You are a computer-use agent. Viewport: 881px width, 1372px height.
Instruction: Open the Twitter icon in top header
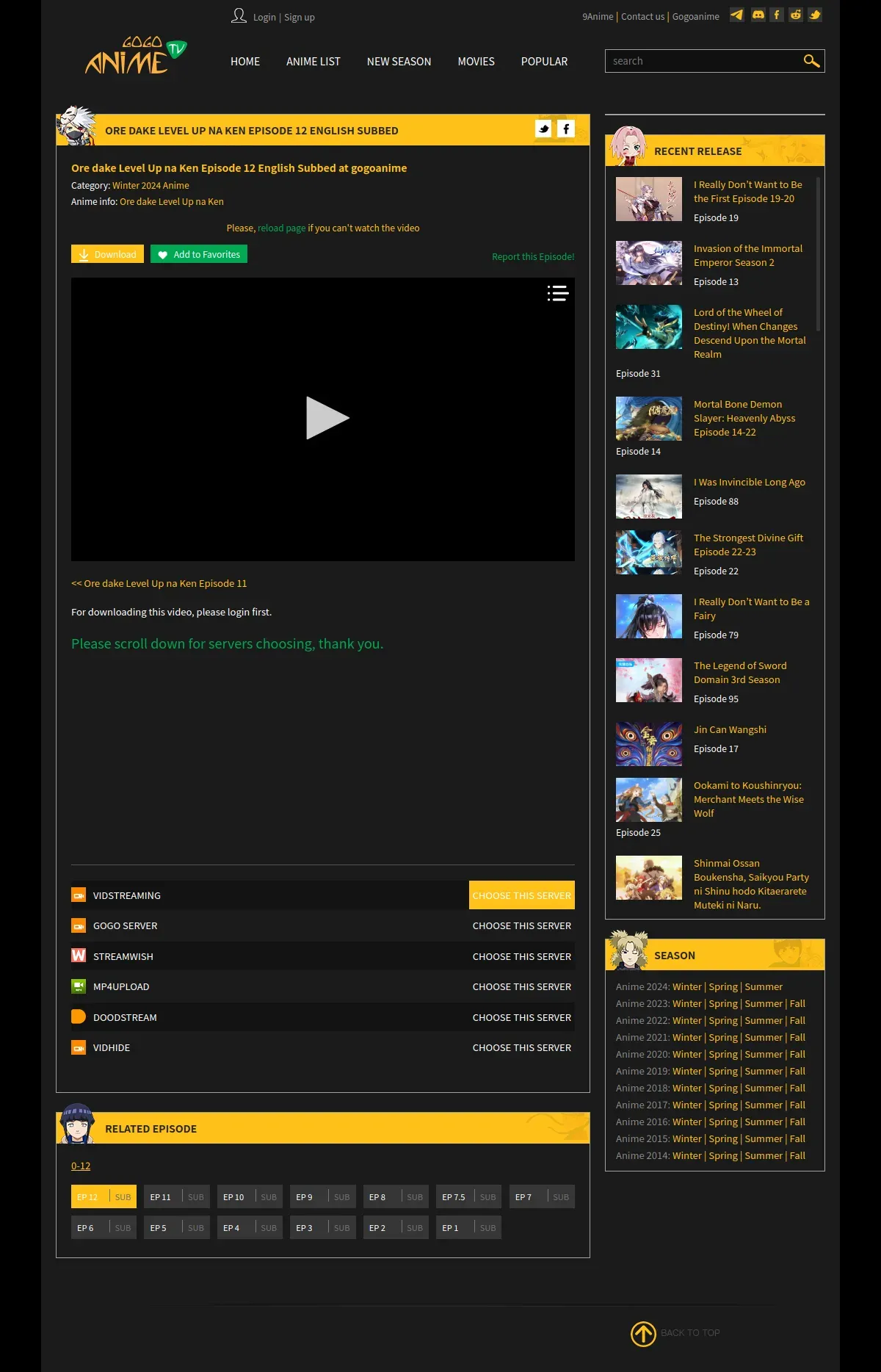(x=815, y=15)
